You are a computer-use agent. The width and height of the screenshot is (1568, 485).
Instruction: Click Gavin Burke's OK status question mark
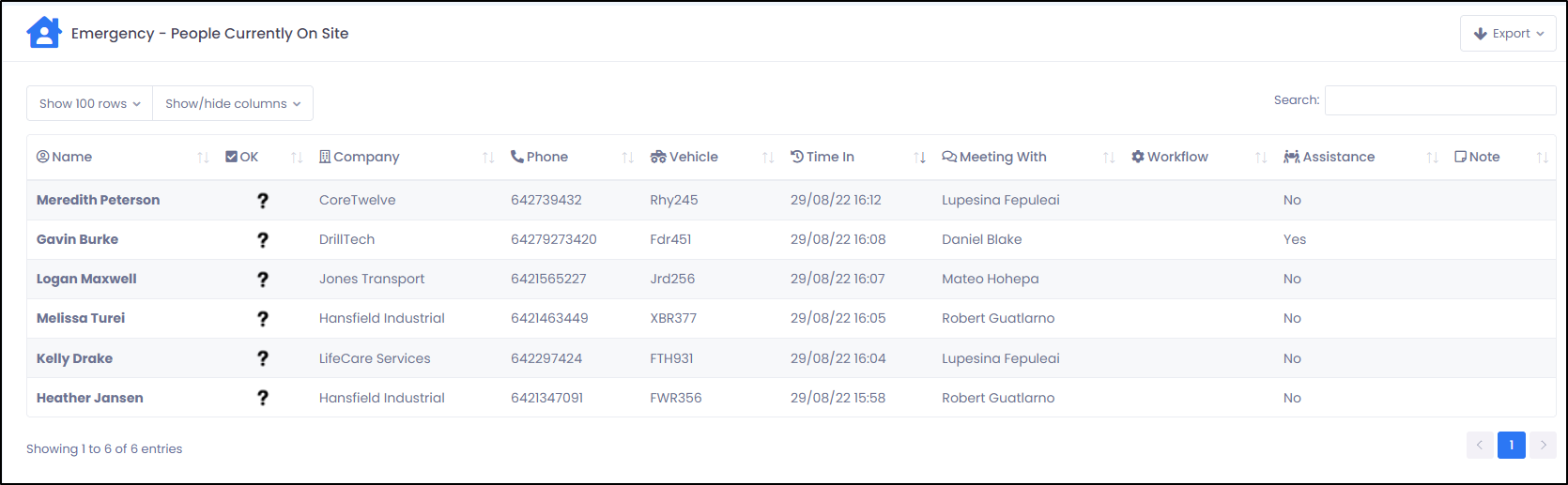tap(263, 239)
